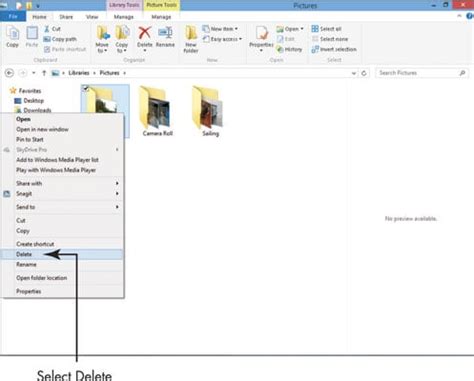Image resolution: width=474 pixels, height=381 pixels.
Task: Go up one level with Up arrow
Action: [44, 73]
